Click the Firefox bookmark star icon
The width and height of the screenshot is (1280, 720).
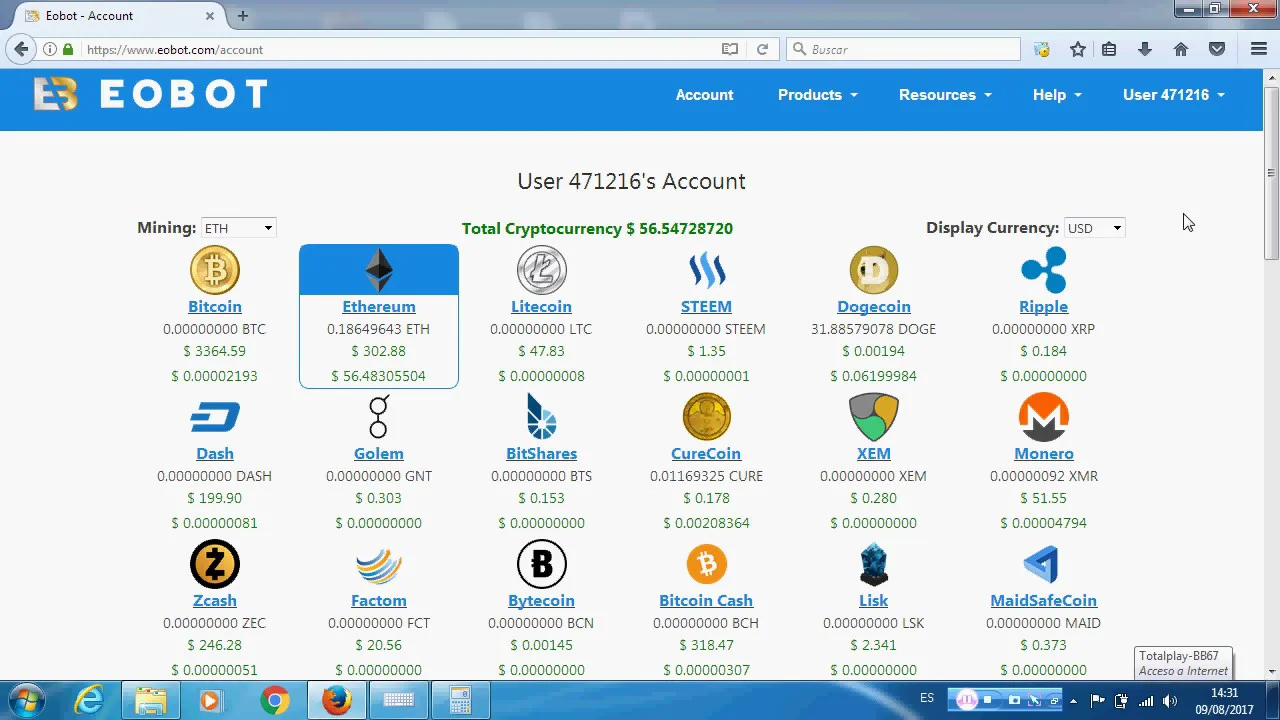coord(1077,49)
